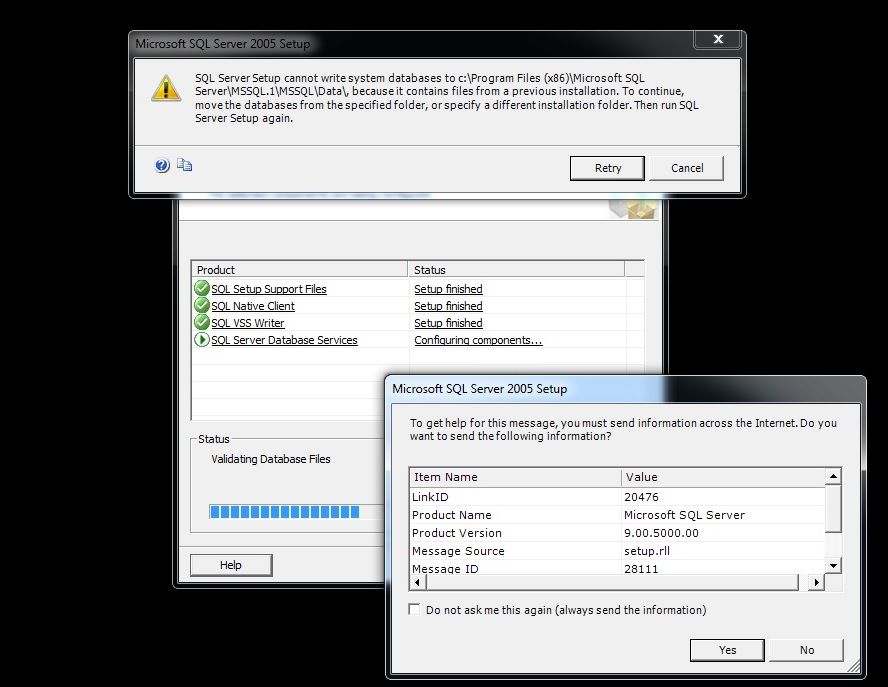Click the horizontal scrollbar track in list

click(612, 582)
